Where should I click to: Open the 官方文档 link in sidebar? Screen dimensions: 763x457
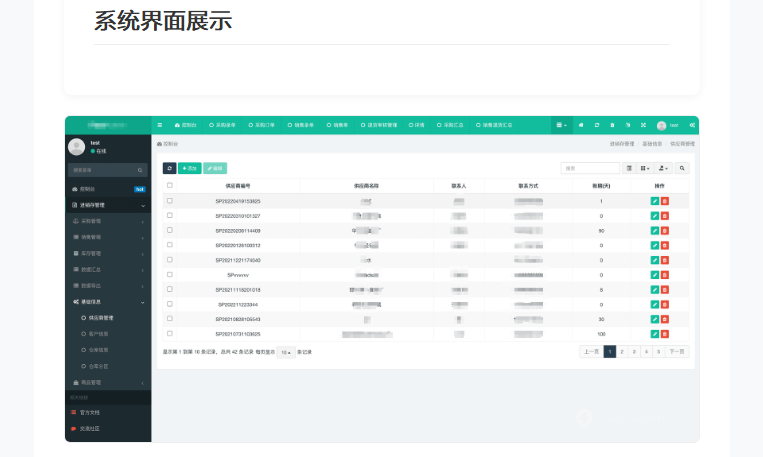pyautogui.click(x=90, y=412)
